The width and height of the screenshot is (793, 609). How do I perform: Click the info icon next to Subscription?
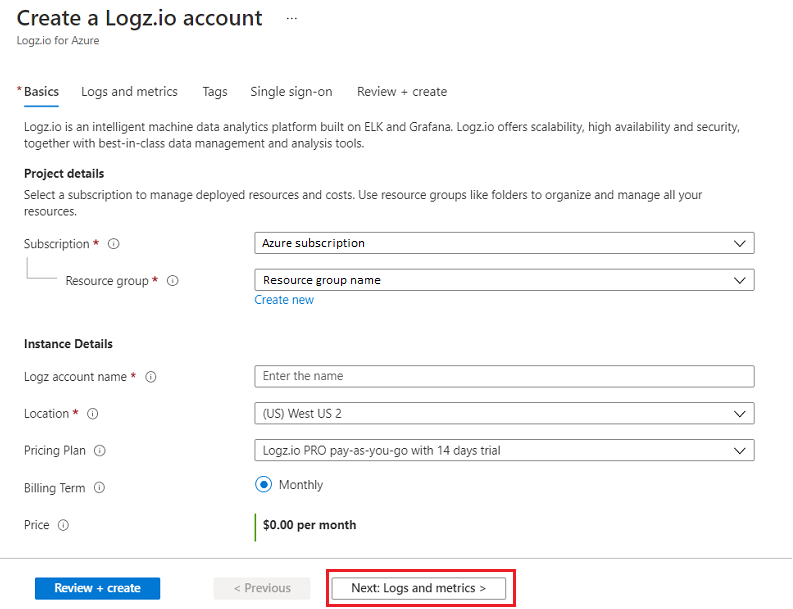tap(113, 244)
